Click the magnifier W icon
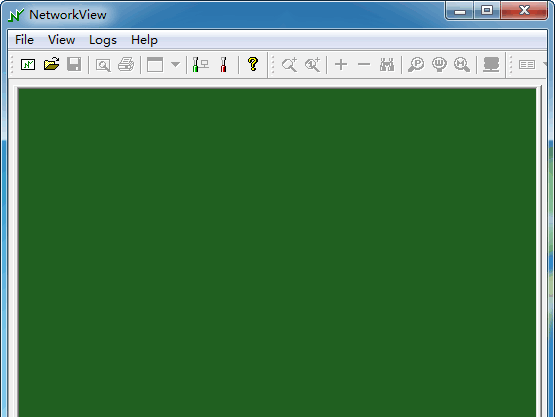Image resolution: width=555 pixels, height=417 pixels. click(439, 65)
